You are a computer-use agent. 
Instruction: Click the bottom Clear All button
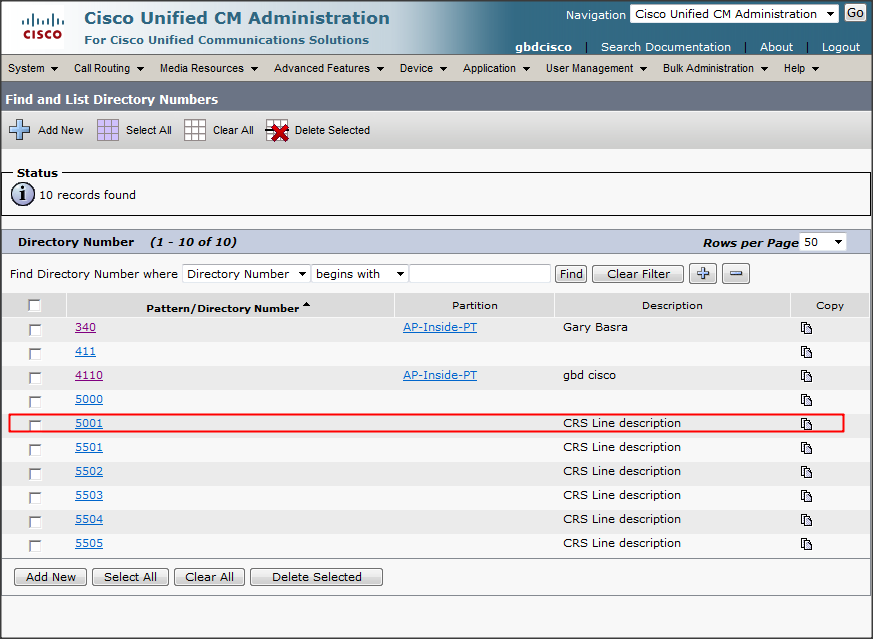pos(209,577)
